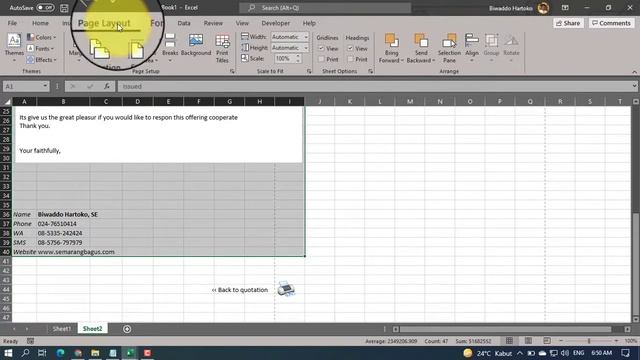Click the printer icon on sheet
The width and height of the screenshot is (640, 360).
coord(286,289)
